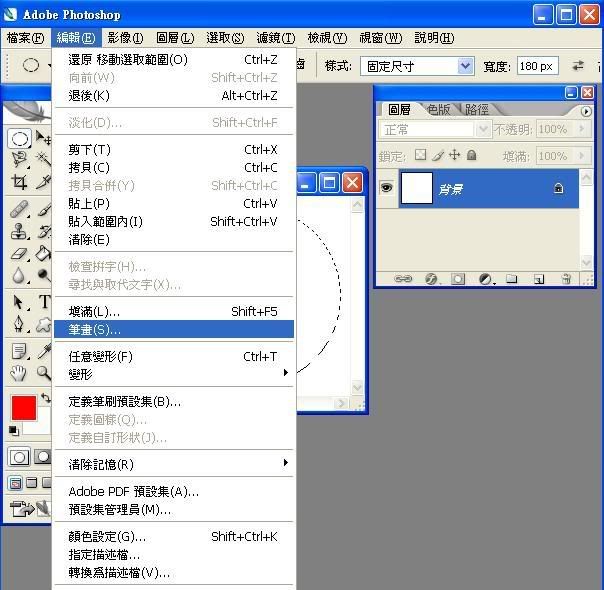Viewport: 604px width, 590px height.
Task: Switch to the 色版 tab
Action: click(438, 110)
